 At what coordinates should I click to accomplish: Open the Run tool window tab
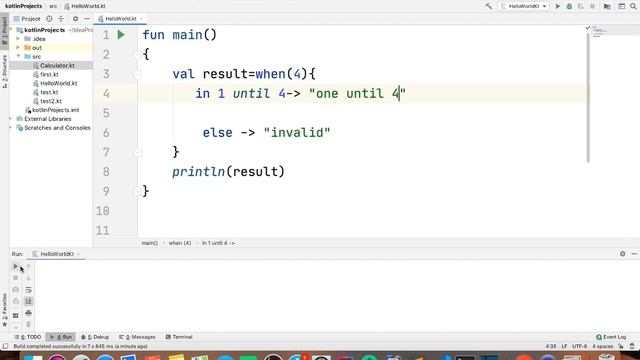pos(60,337)
